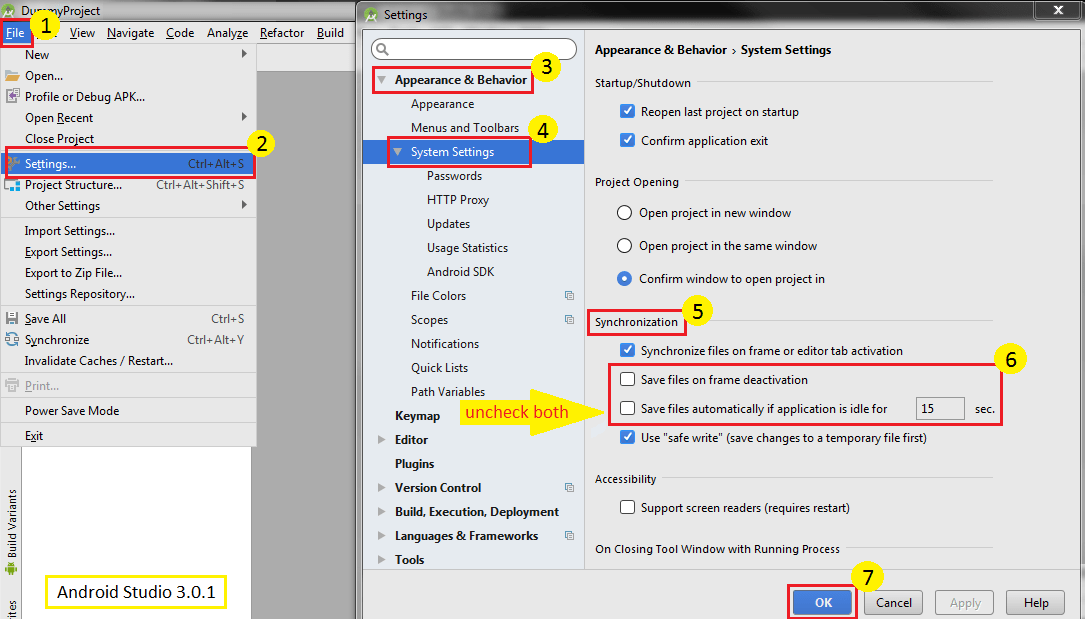The width and height of the screenshot is (1085, 619).
Task: Select Notifications in settings tree
Action: tap(445, 344)
